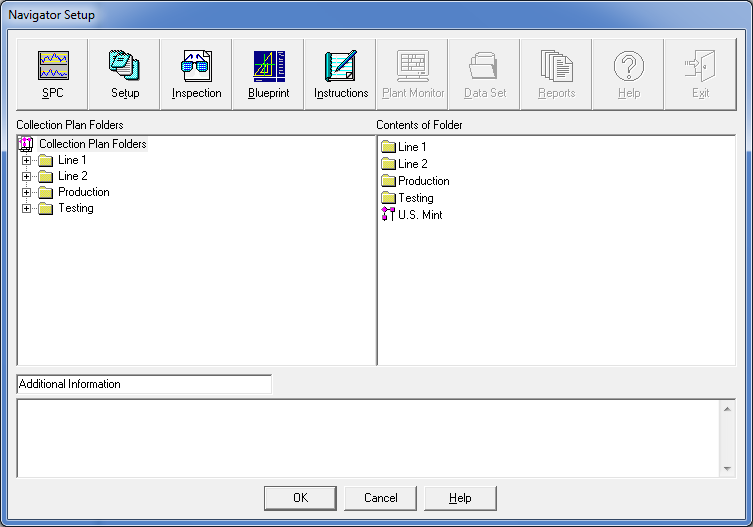Expand the Production tree node
Screen dimensions: 753x527
click(x=26, y=192)
